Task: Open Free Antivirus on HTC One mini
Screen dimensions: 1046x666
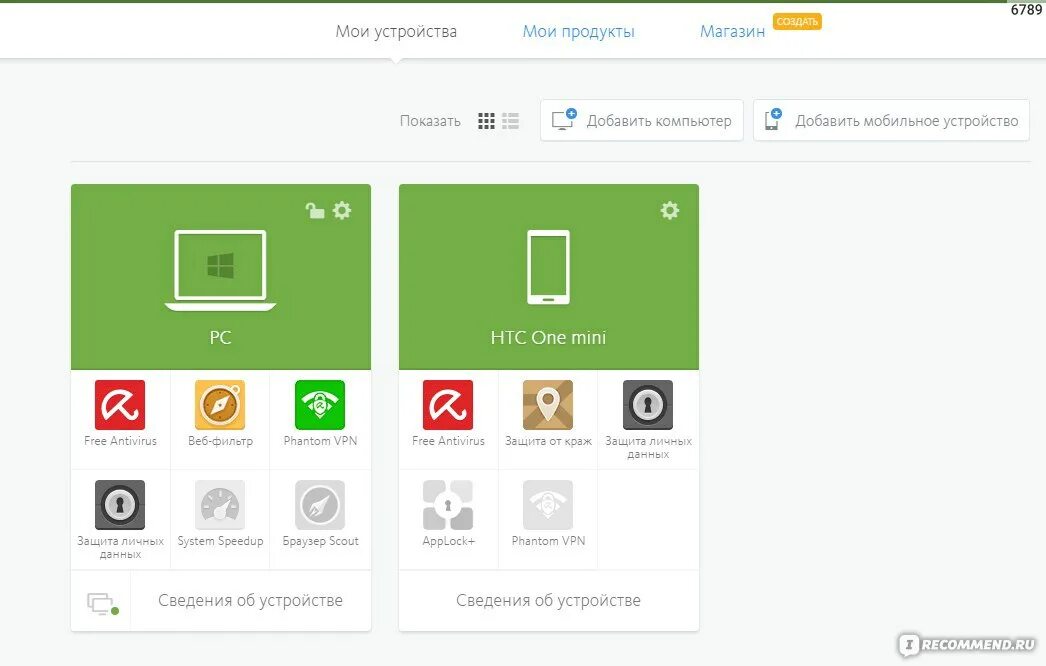Action: 448,405
